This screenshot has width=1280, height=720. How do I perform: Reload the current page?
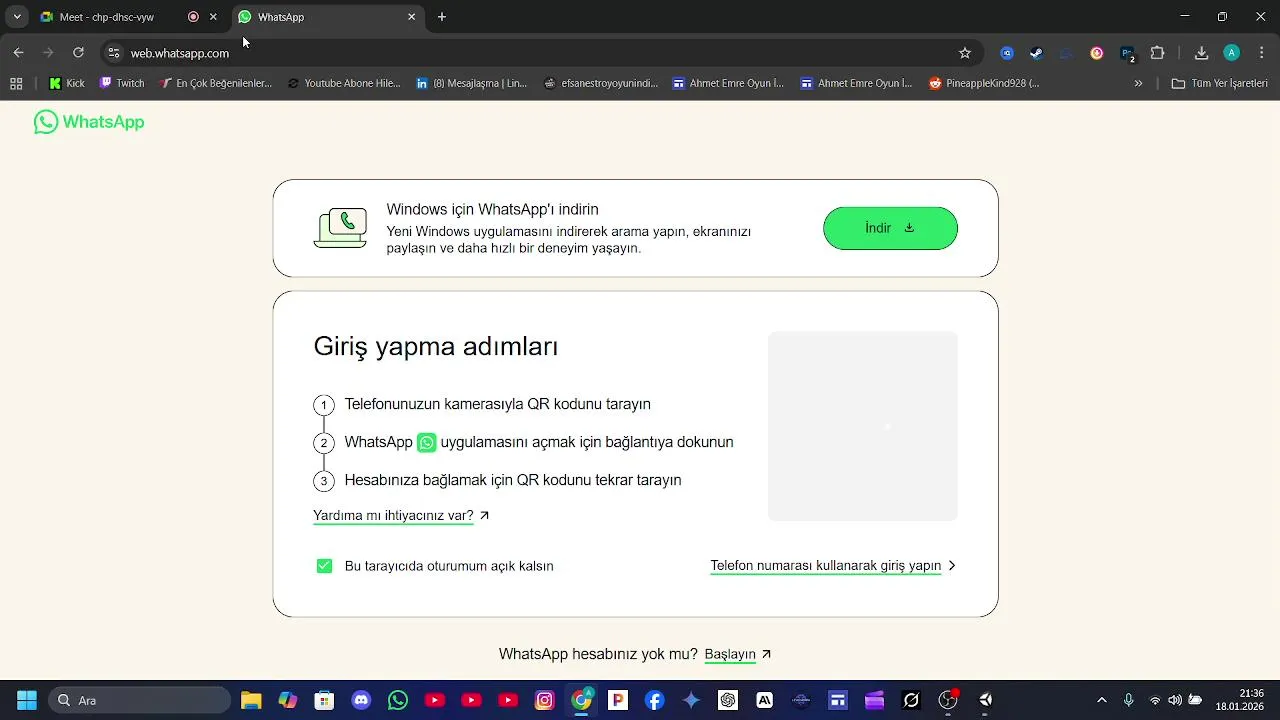(78, 53)
